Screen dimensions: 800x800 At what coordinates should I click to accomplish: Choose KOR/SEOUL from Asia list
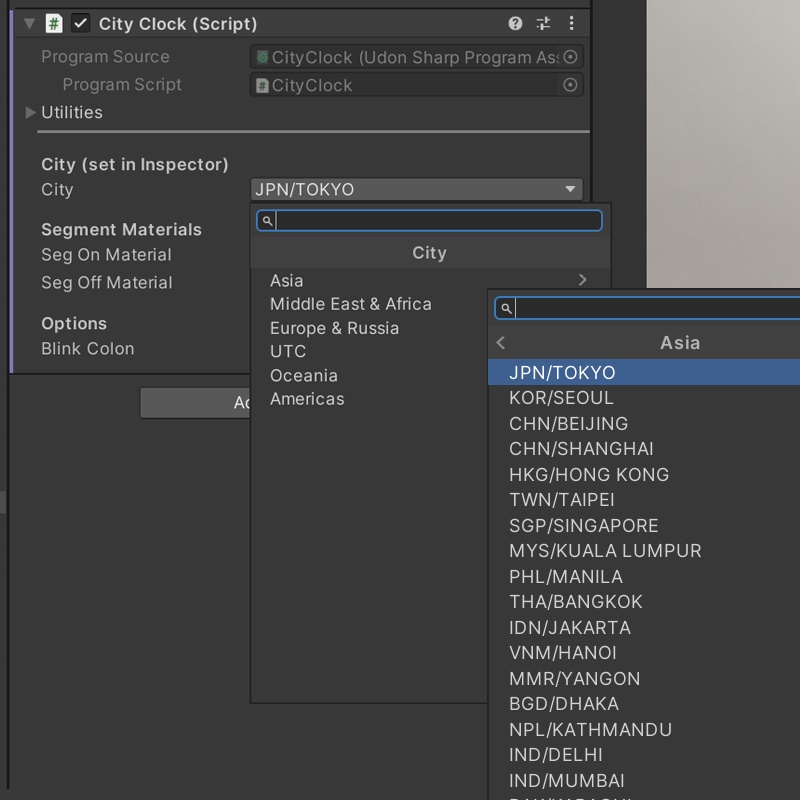pyautogui.click(x=644, y=398)
